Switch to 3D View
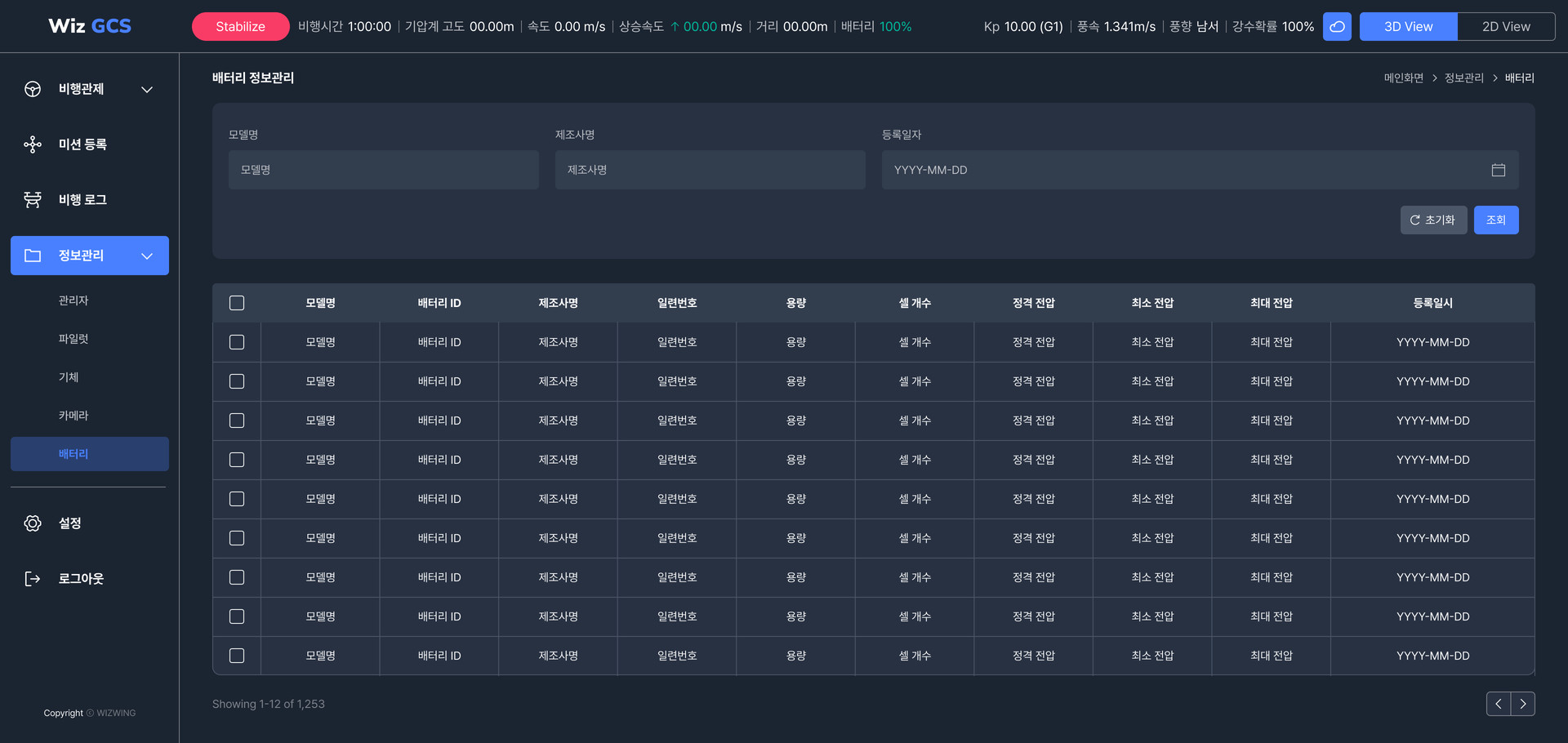Viewport: 1568px width, 743px height. 1409,27
